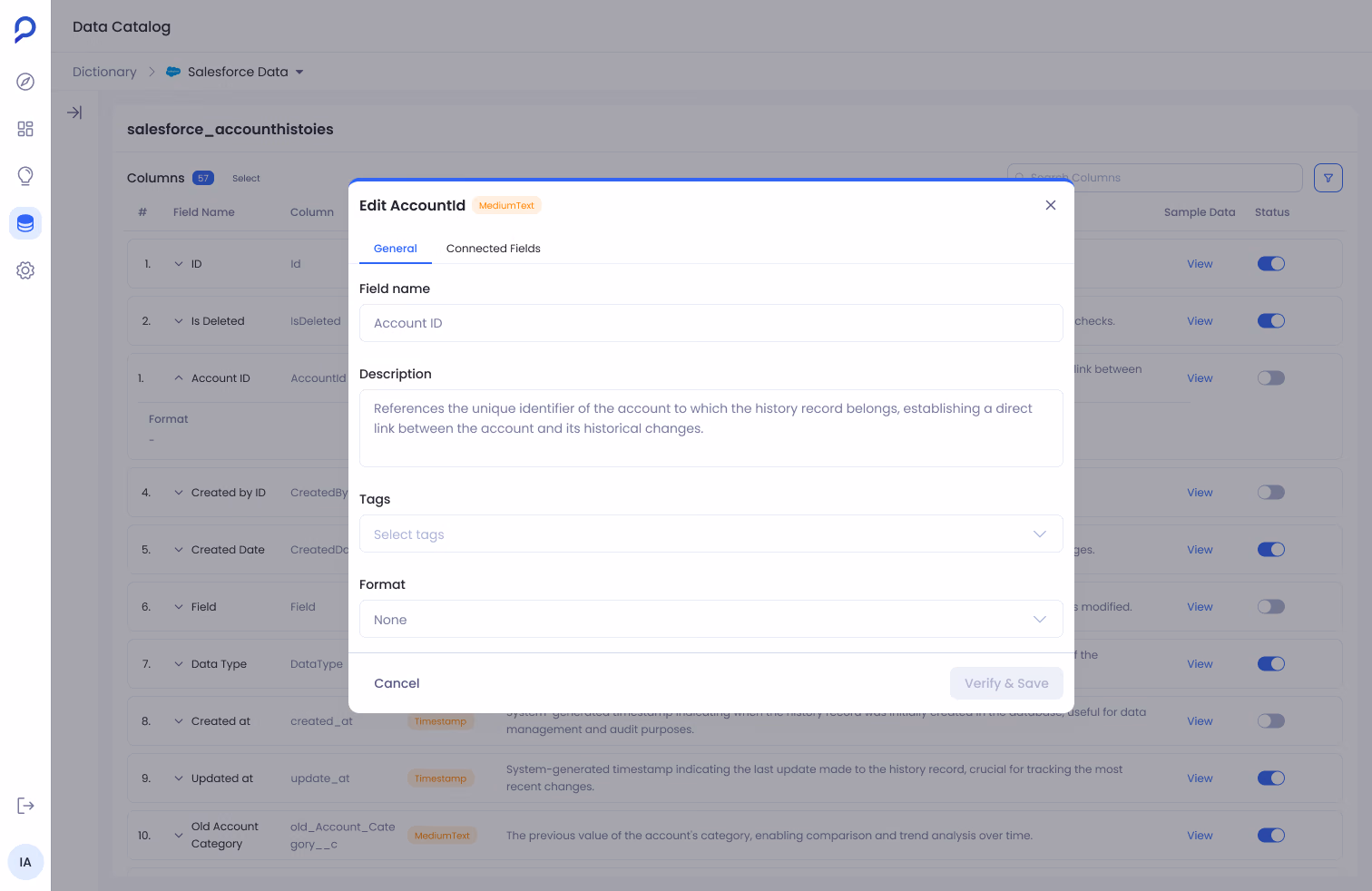Image resolution: width=1372 pixels, height=891 pixels.
Task: Open the Select tags dropdown
Action: click(x=711, y=534)
